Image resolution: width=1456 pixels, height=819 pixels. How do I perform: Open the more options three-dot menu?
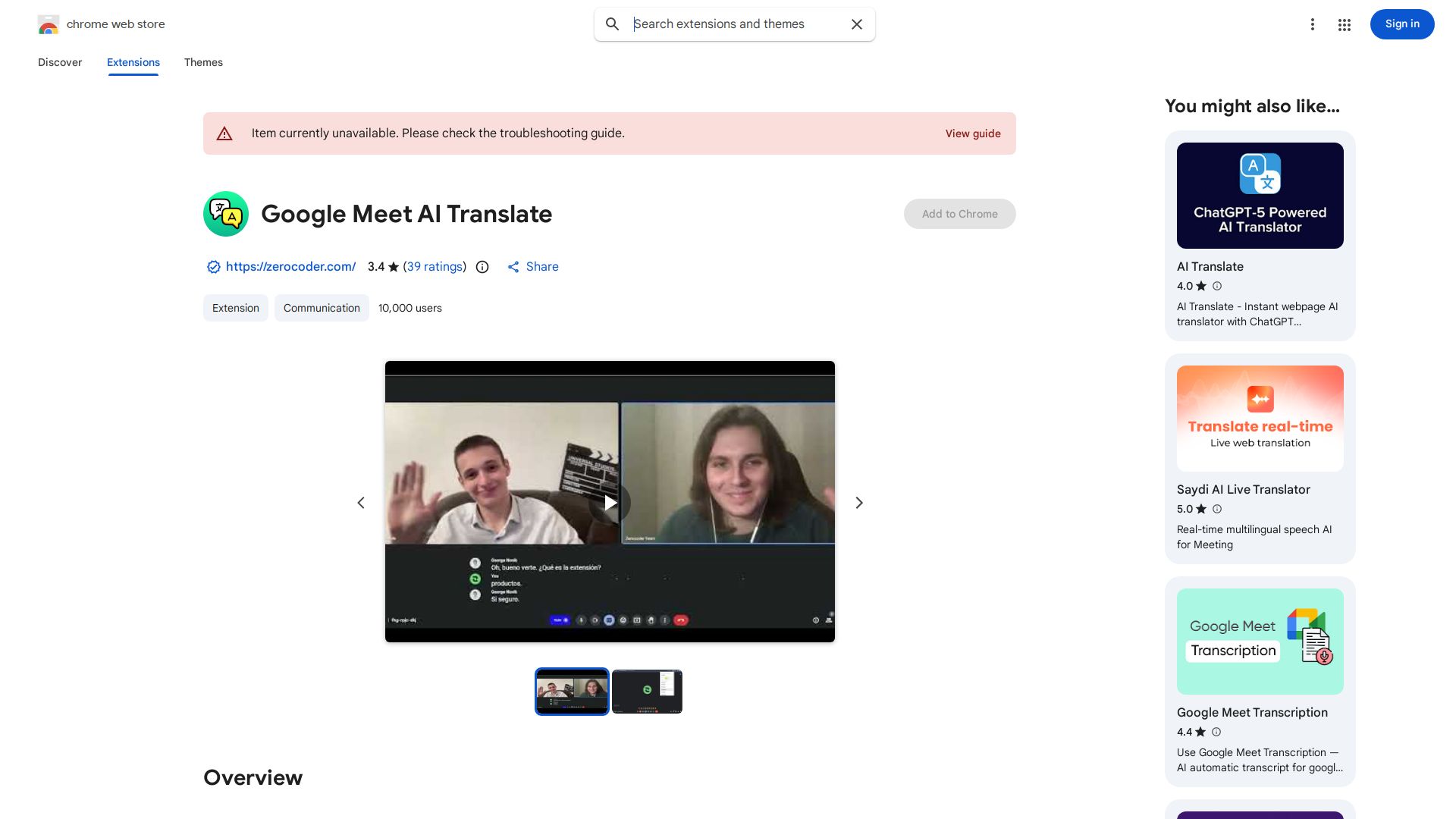1313,24
